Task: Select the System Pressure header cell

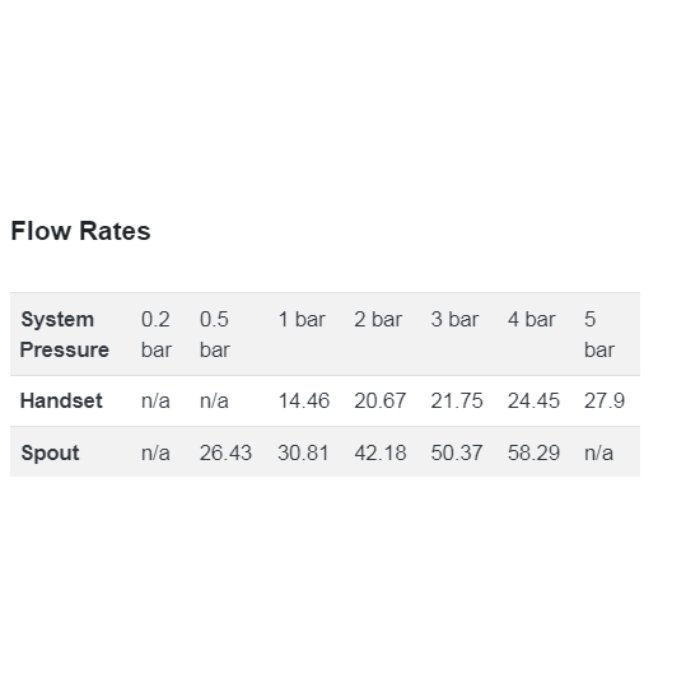Action: (65, 334)
